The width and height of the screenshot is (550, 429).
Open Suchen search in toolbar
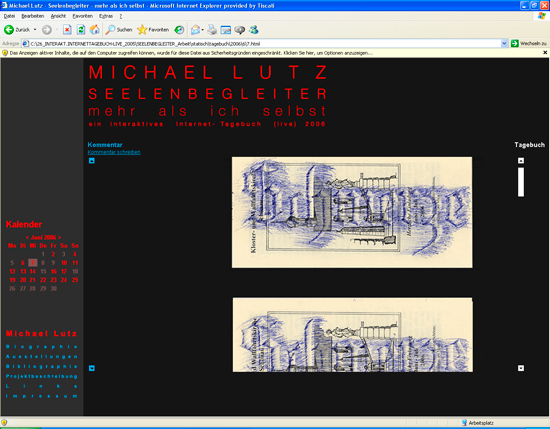click(x=119, y=30)
